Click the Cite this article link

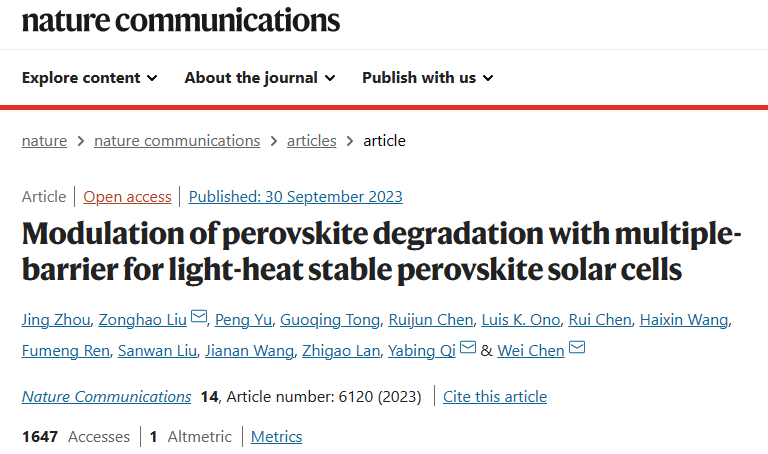click(495, 397)
